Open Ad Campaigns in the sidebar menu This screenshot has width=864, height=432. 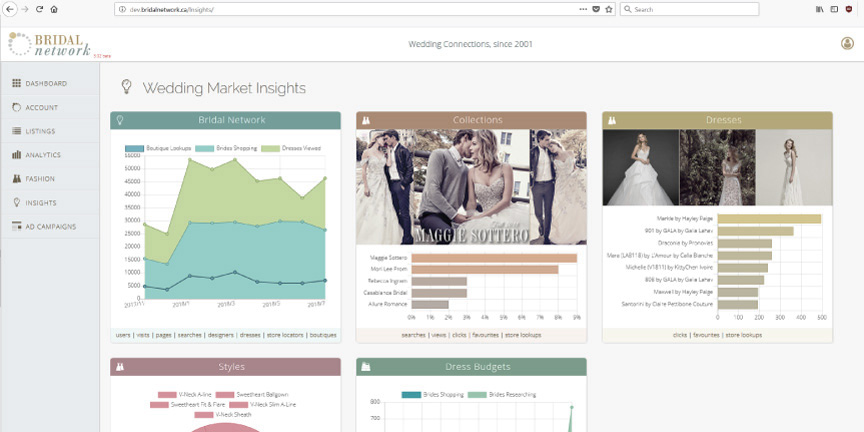(50, 226)
